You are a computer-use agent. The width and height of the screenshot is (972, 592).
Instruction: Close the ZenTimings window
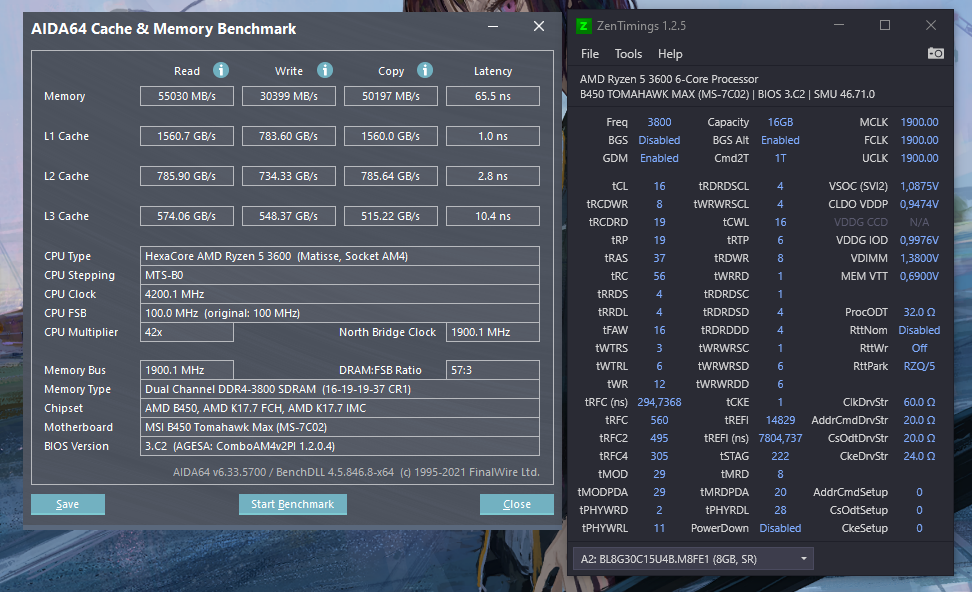coord(930,25)
